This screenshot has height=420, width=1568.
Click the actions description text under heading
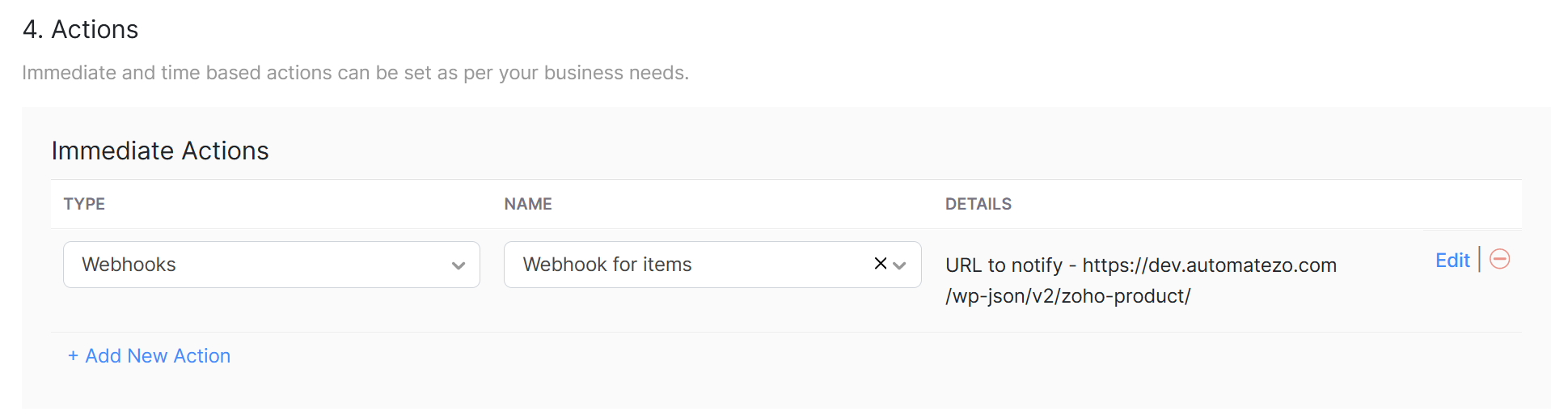(x=356, y=73)
